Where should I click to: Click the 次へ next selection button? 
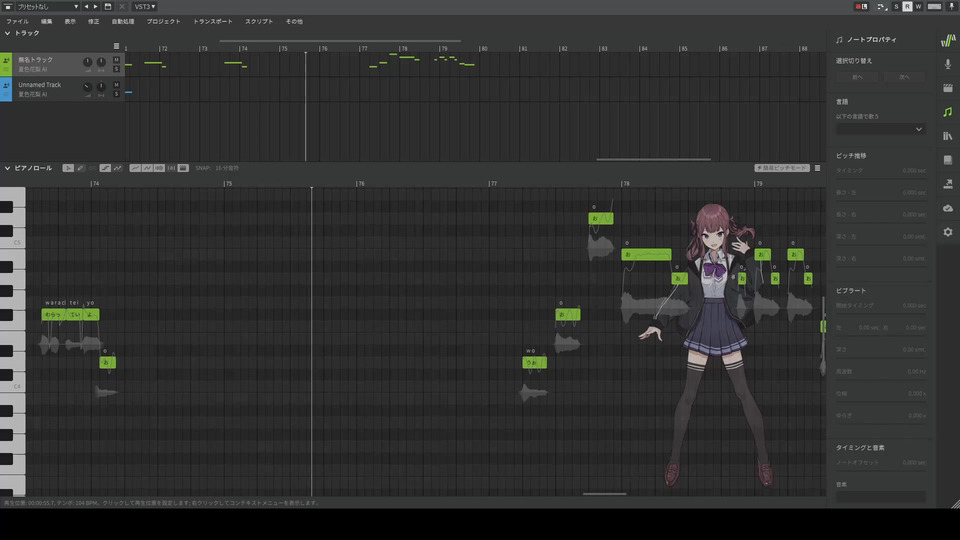904,77
